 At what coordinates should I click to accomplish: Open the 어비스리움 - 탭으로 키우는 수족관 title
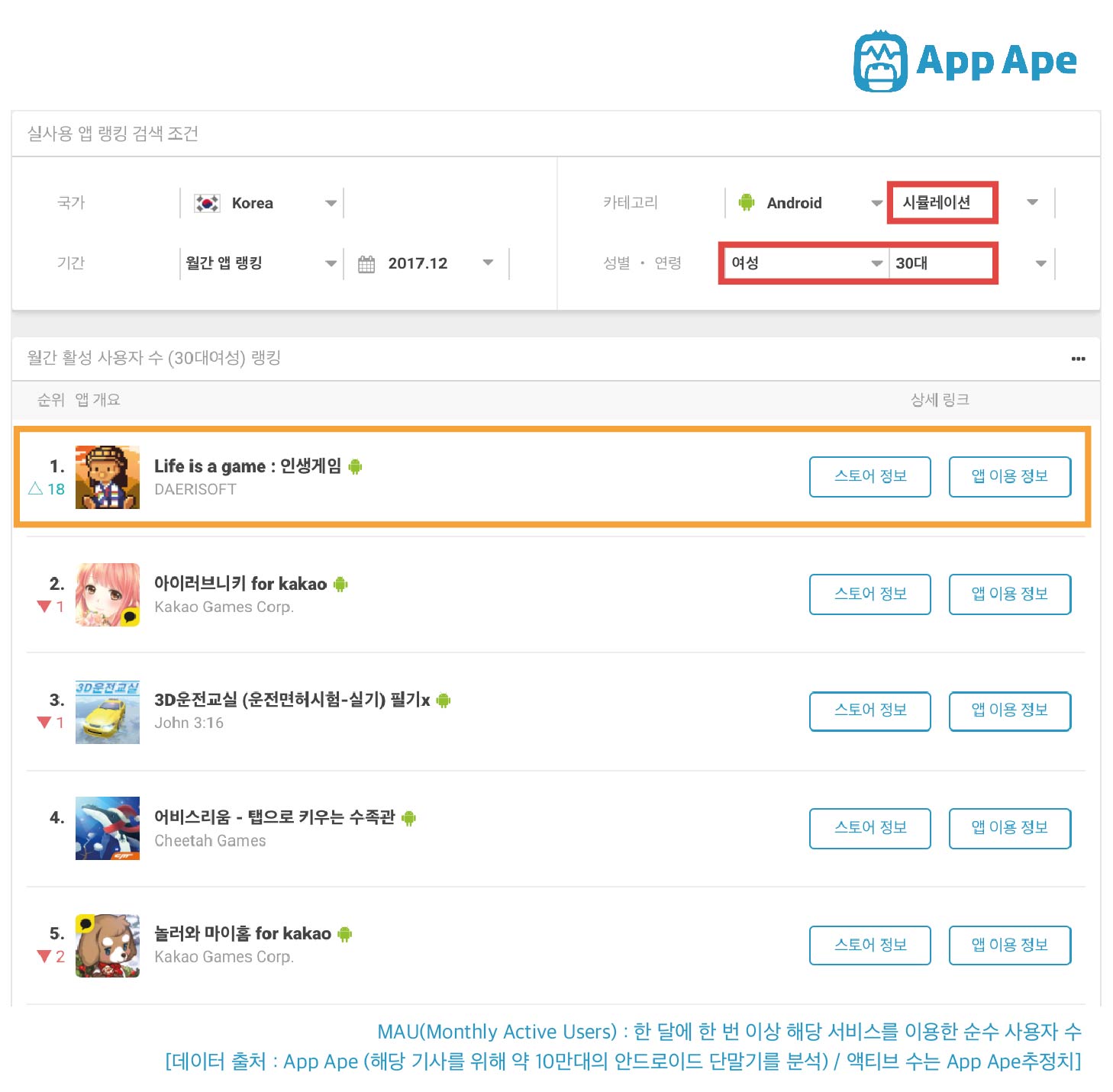pos(274,817)
